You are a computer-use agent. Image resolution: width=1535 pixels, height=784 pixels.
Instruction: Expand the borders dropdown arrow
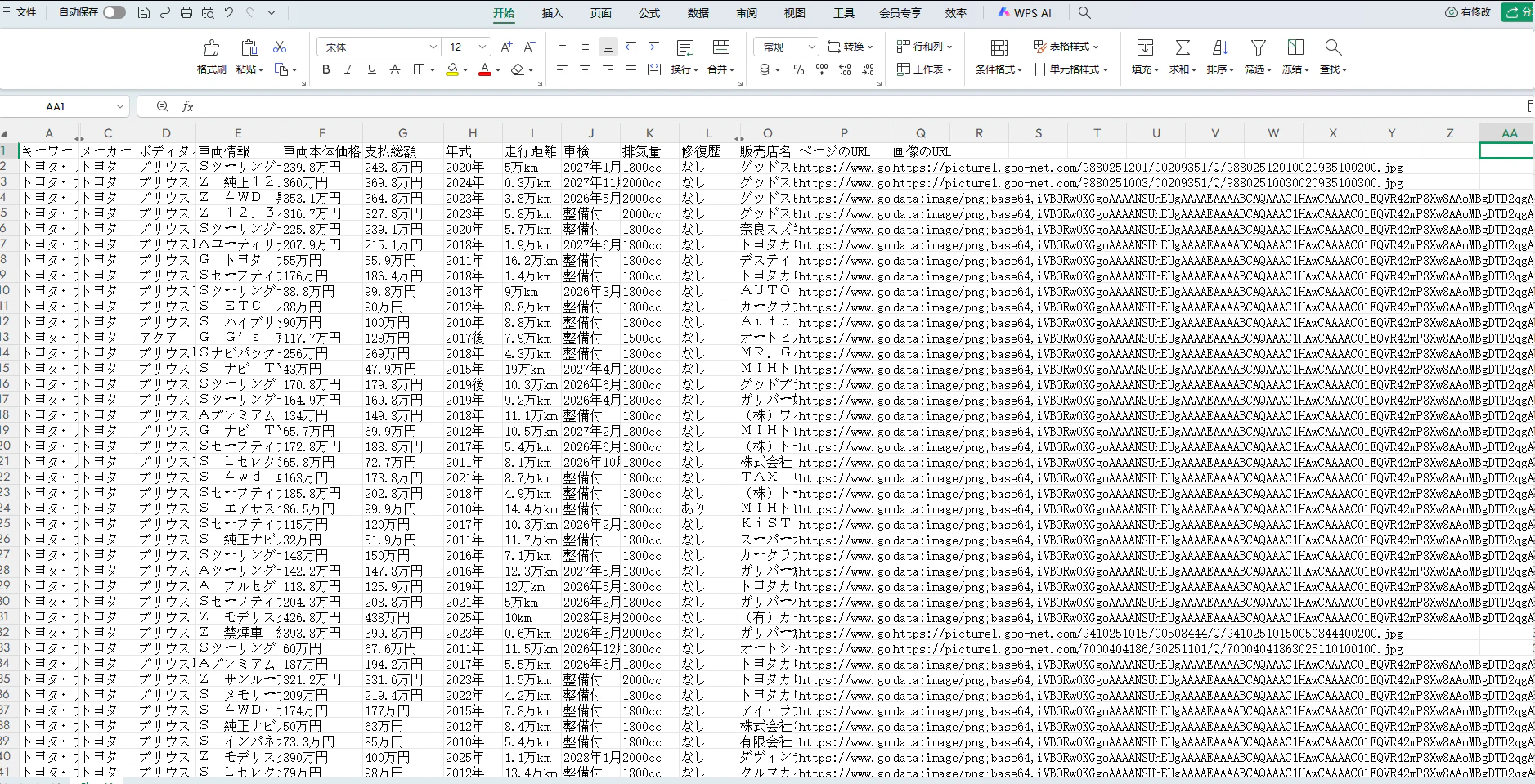pos(431,69)
